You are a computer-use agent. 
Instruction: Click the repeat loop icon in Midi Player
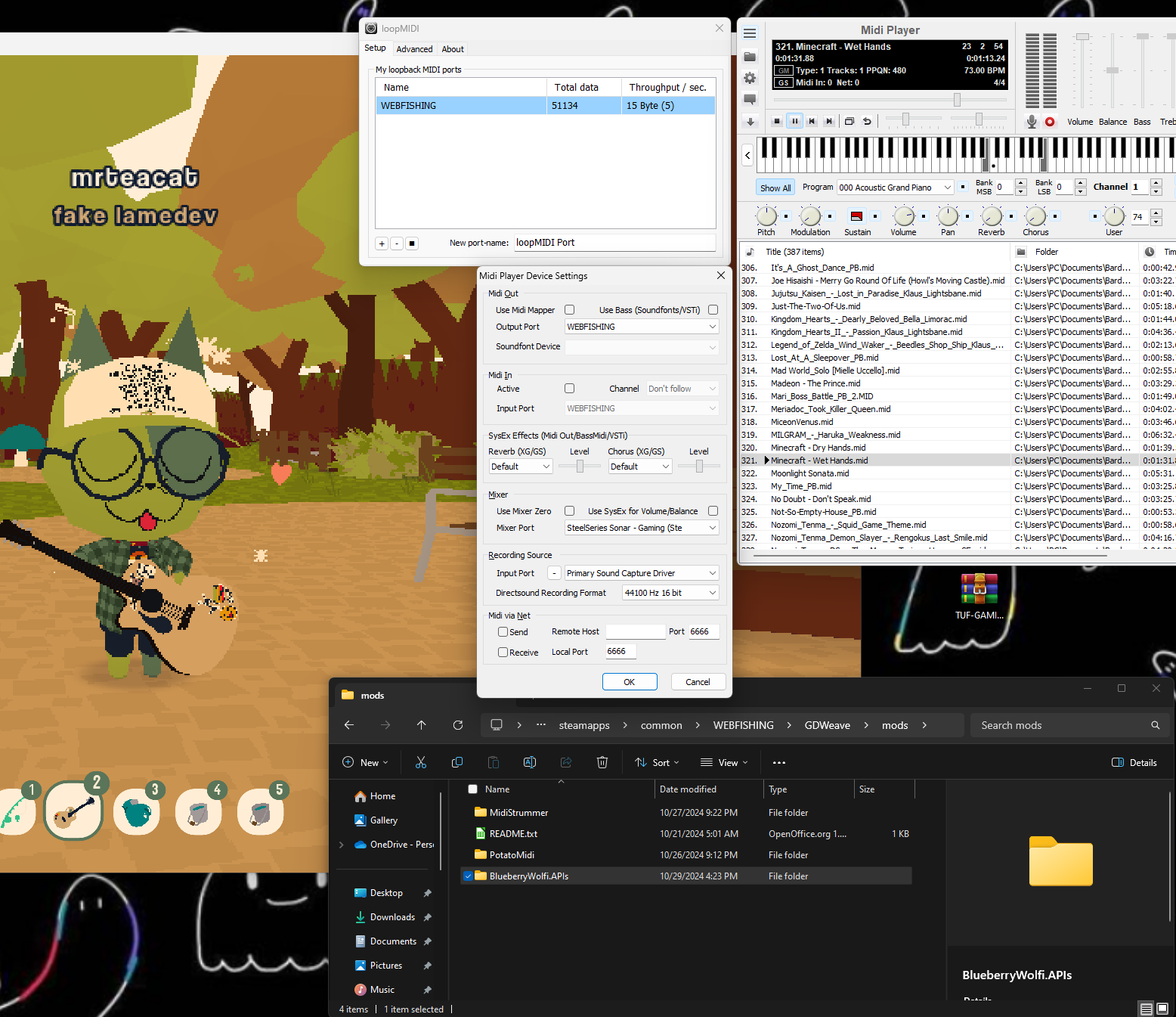click(x=867, y=121)
